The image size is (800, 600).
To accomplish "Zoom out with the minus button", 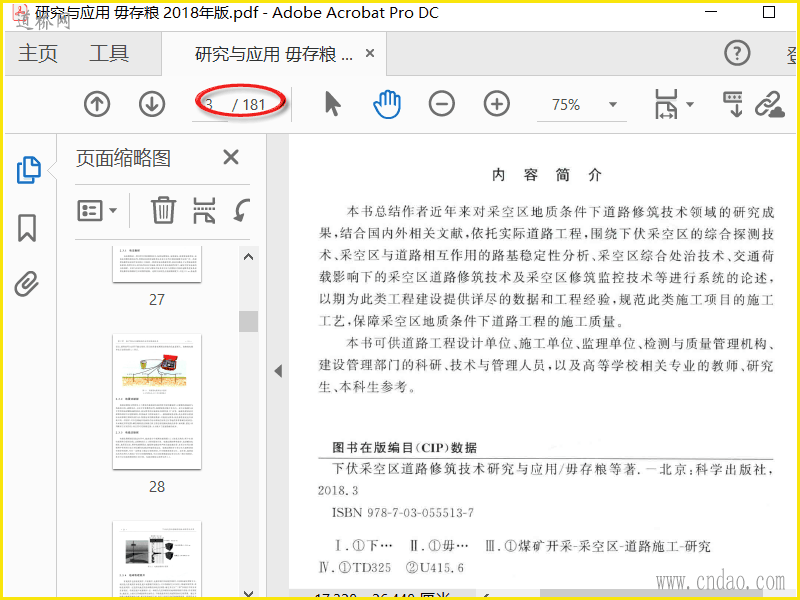I will (x=442, y=105).
